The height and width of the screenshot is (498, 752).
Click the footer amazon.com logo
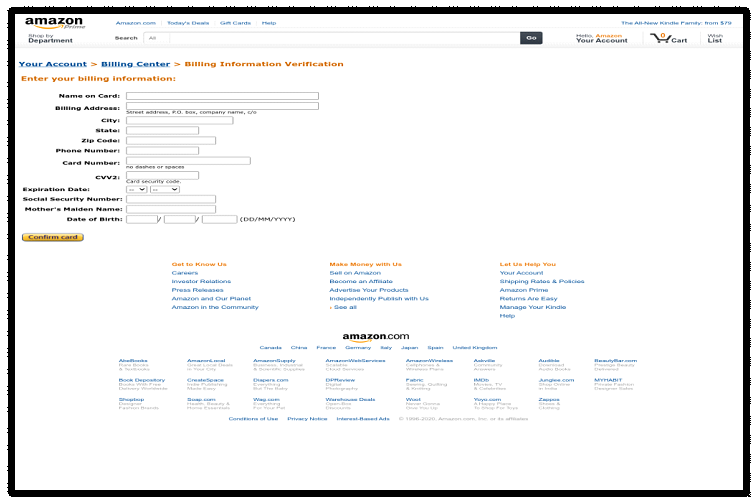[x=376, y=337]
